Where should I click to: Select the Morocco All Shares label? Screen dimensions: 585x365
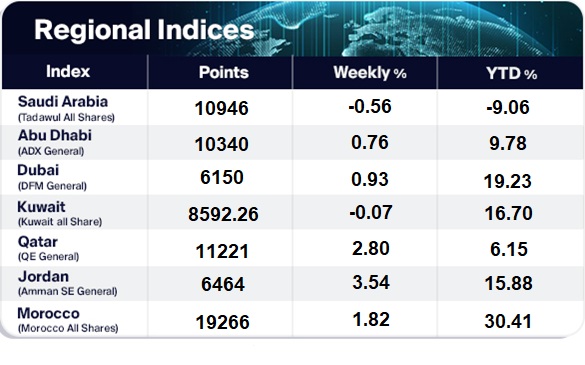(68, 320)
